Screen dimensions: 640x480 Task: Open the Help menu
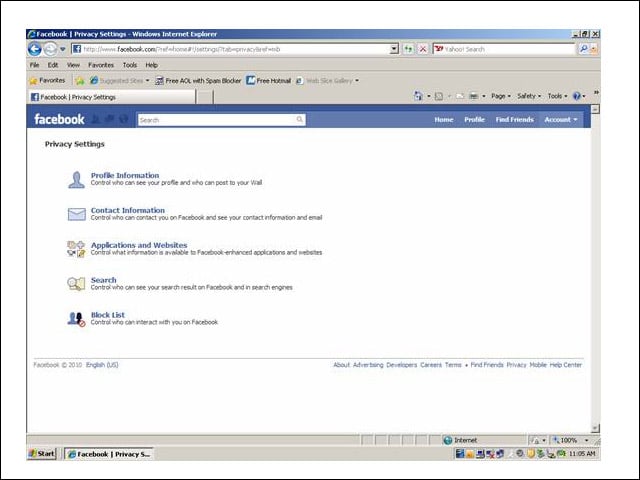[151, 65]
